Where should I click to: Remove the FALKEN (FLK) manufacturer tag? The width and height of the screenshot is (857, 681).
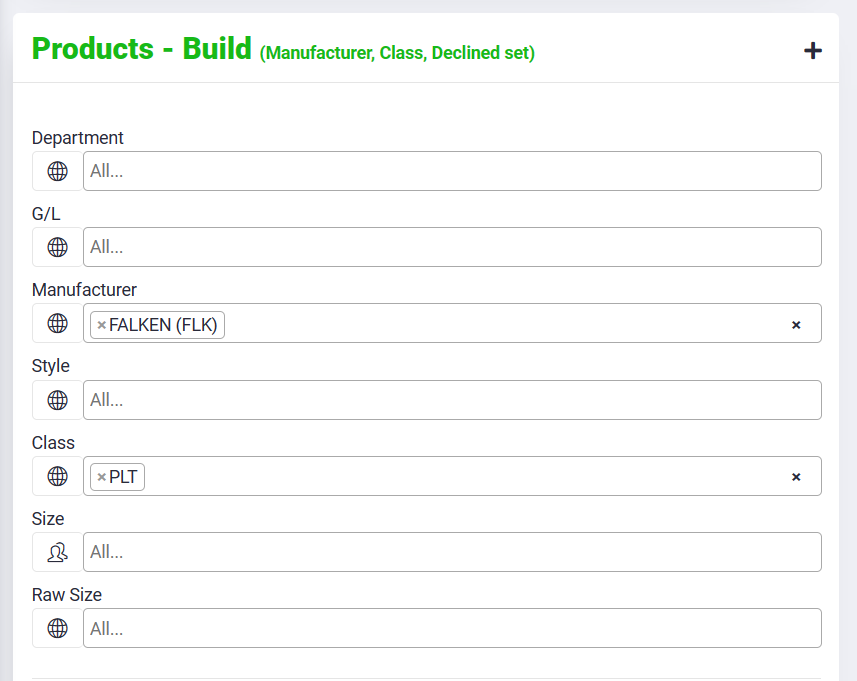(102, 325)
